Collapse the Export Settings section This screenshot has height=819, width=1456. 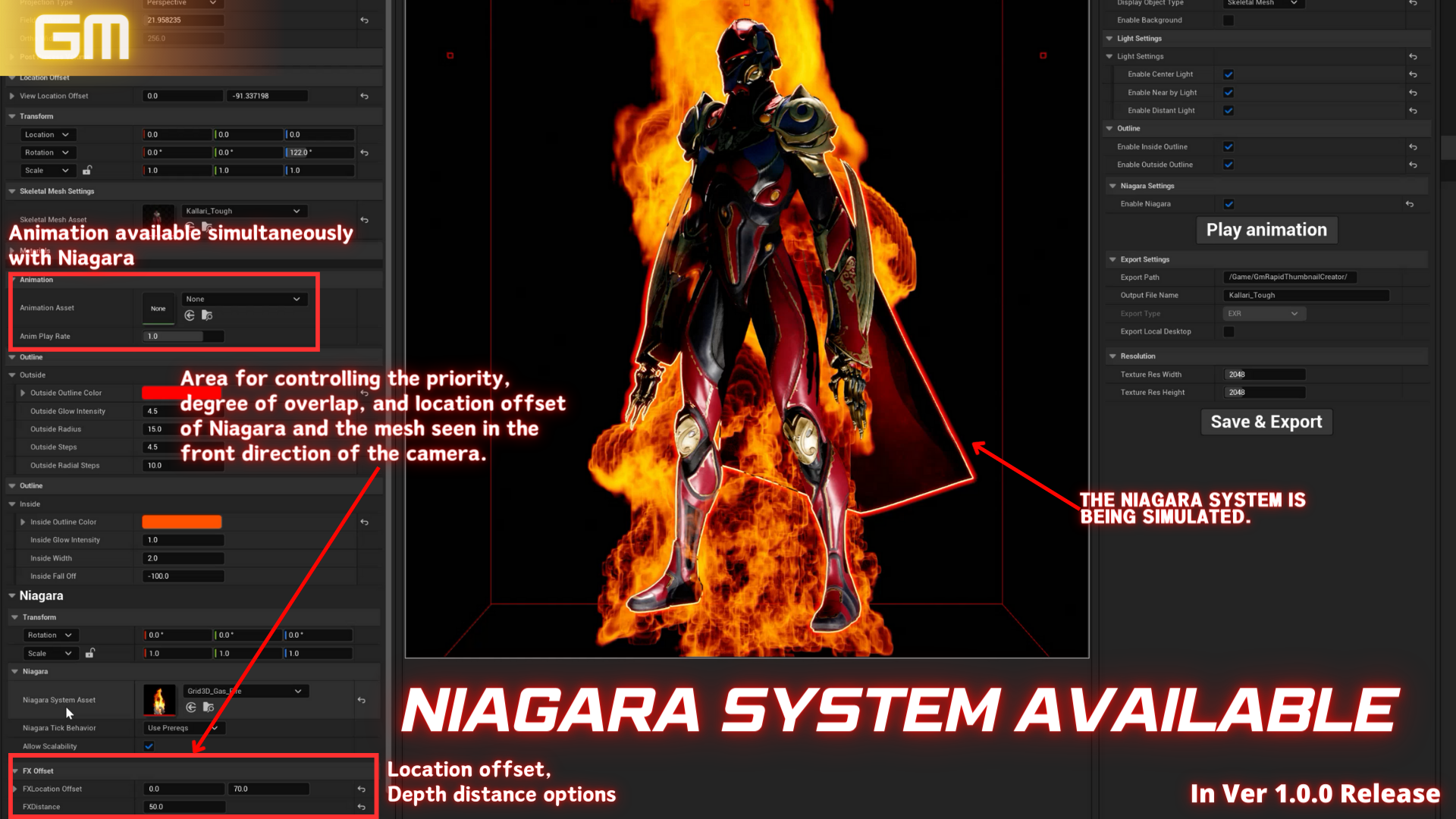pyautogui.click(x=1112, y=259)
